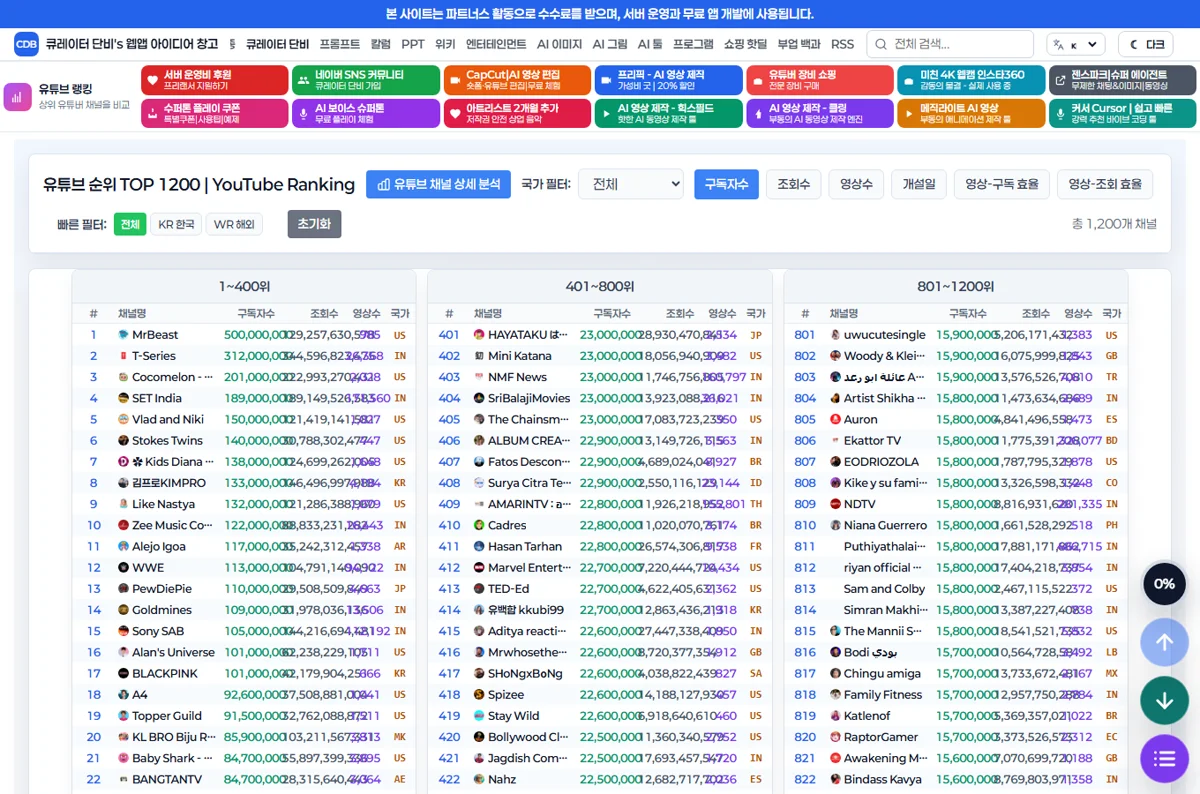
Task: Click the green scroll-down arrow floating button
Action: pyautogui.click(x=1164, y=701)
